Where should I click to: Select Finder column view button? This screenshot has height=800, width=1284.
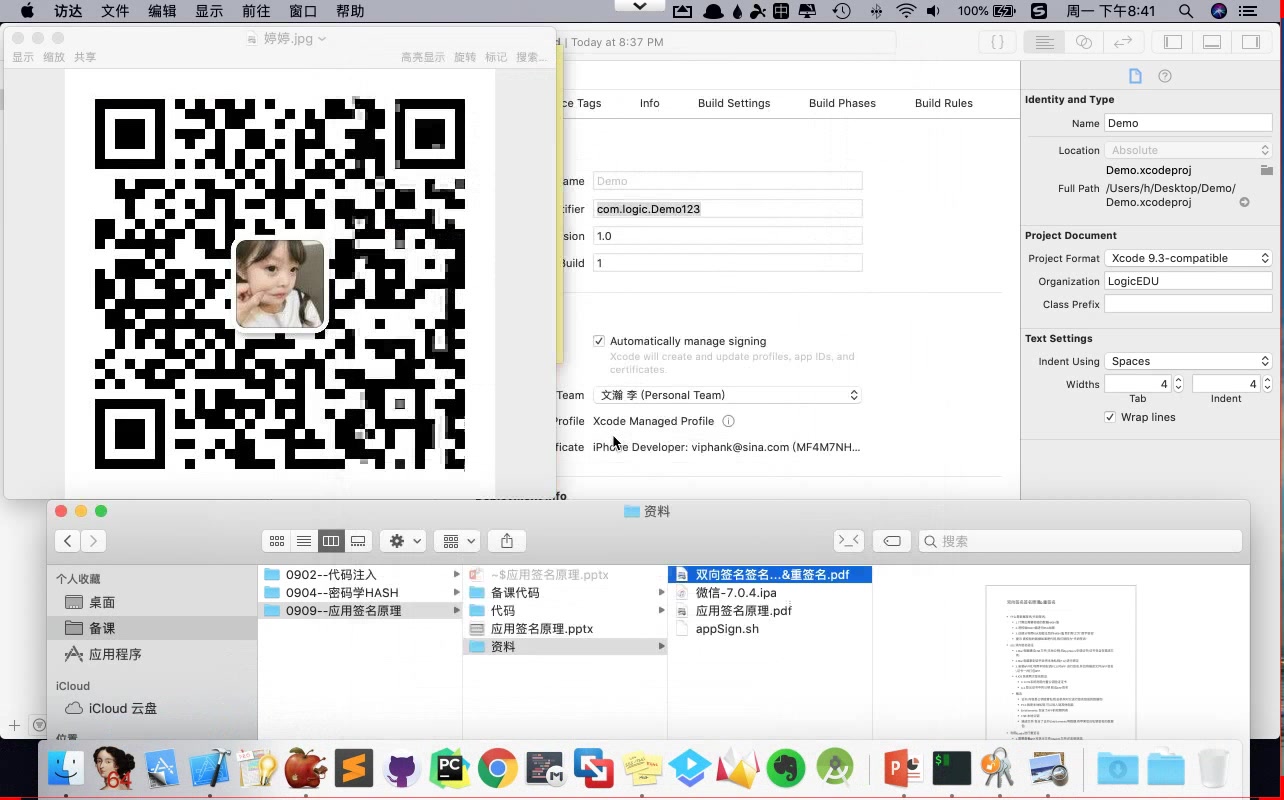tap(331, 541)
